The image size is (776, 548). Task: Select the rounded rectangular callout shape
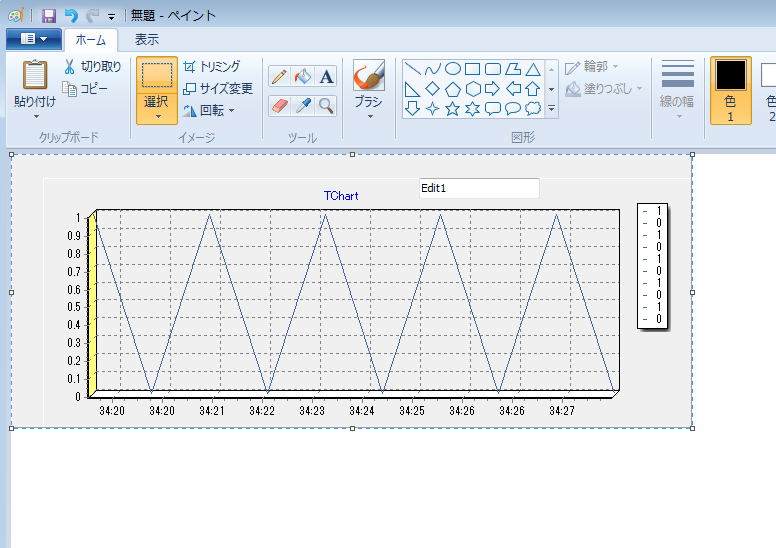coord(493,108)
